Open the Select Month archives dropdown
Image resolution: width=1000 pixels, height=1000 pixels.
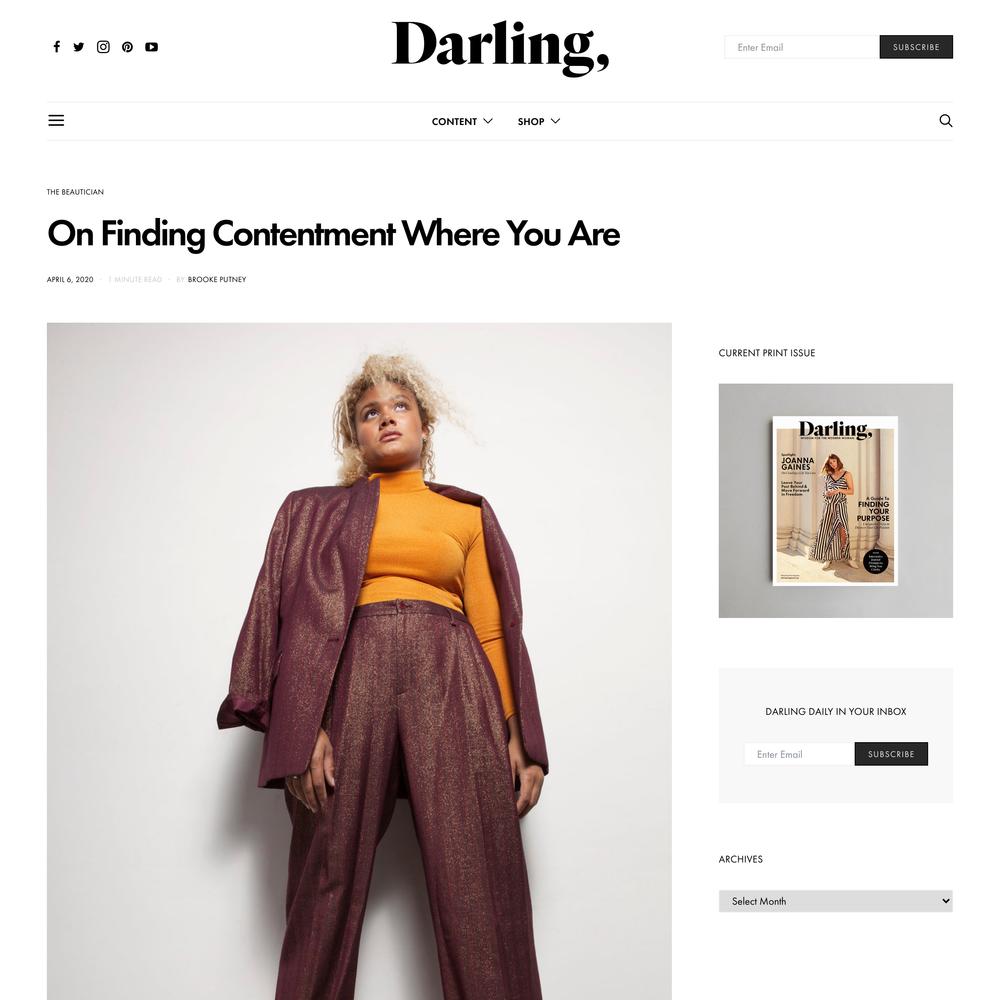[x=835, y=901]
